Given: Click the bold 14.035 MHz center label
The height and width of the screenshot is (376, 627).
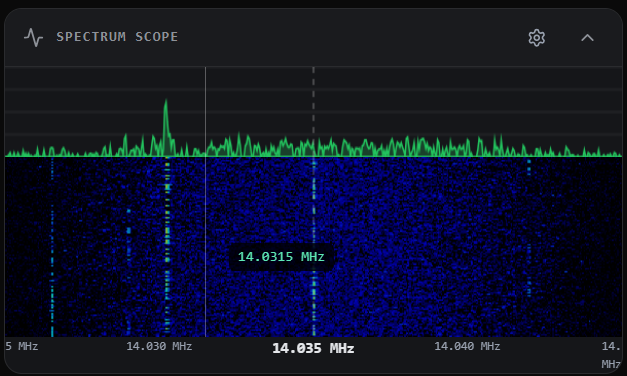Looking at the screenshot, I should point(313,348).
